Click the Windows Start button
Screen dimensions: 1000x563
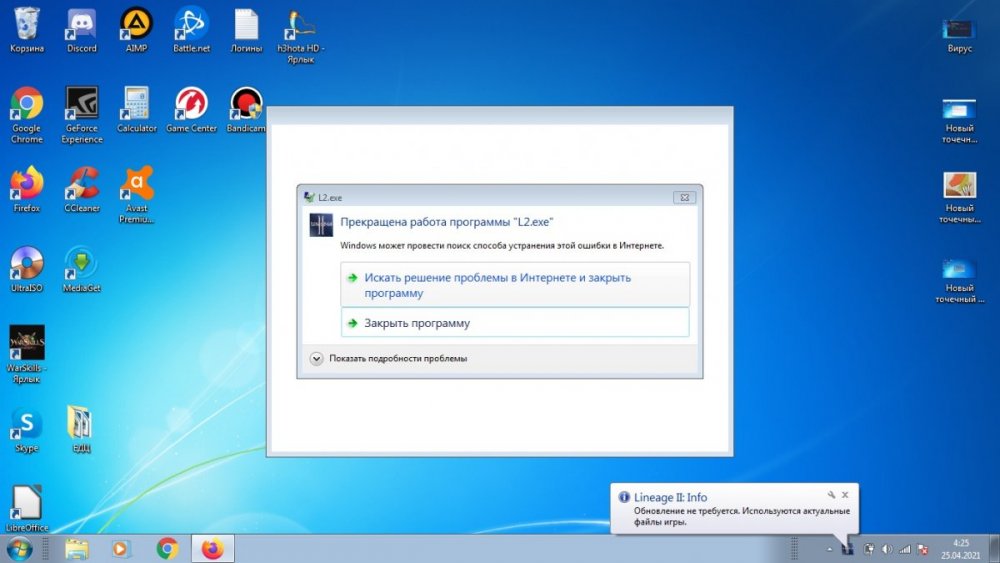tap(19, 548)
